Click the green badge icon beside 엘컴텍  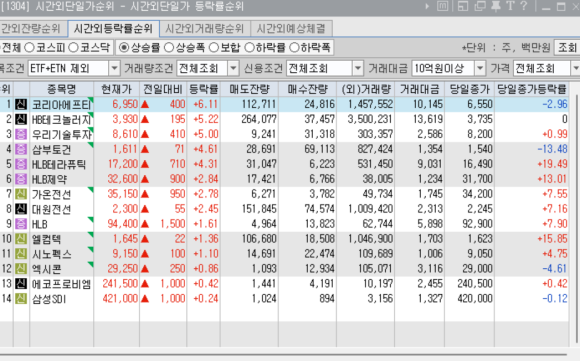(21, 239)
